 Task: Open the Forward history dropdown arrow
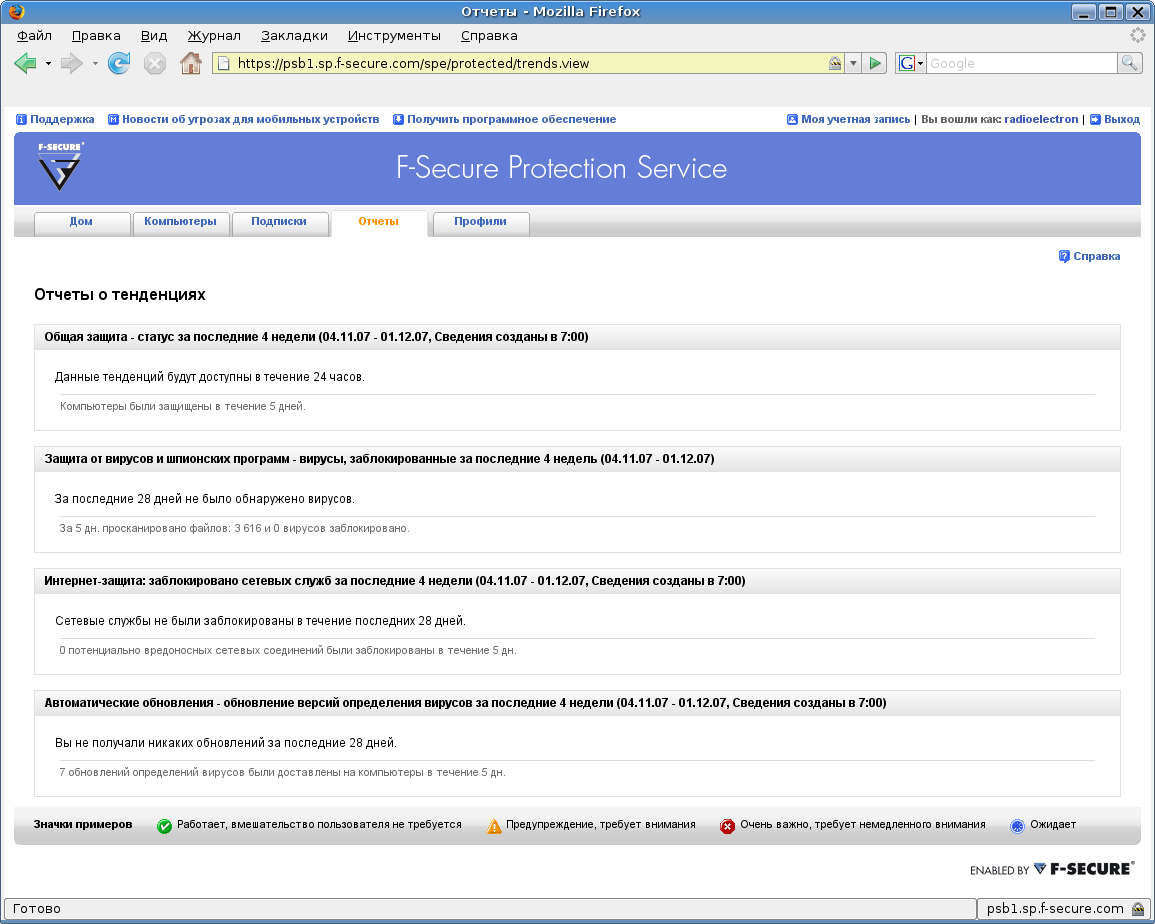tap(95, 63)
